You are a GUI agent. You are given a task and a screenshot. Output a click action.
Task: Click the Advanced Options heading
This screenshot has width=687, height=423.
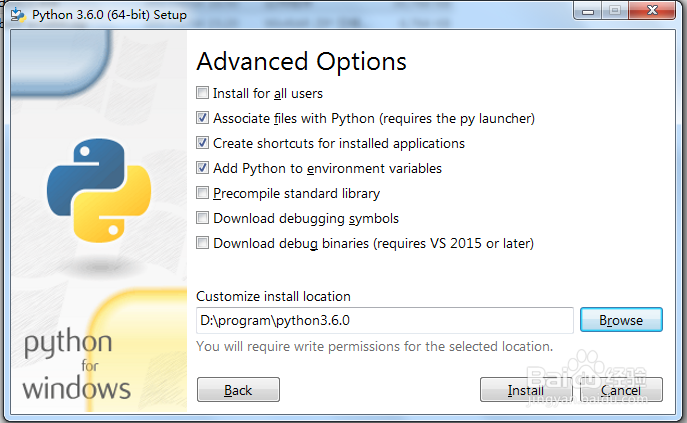pos(301,61)
